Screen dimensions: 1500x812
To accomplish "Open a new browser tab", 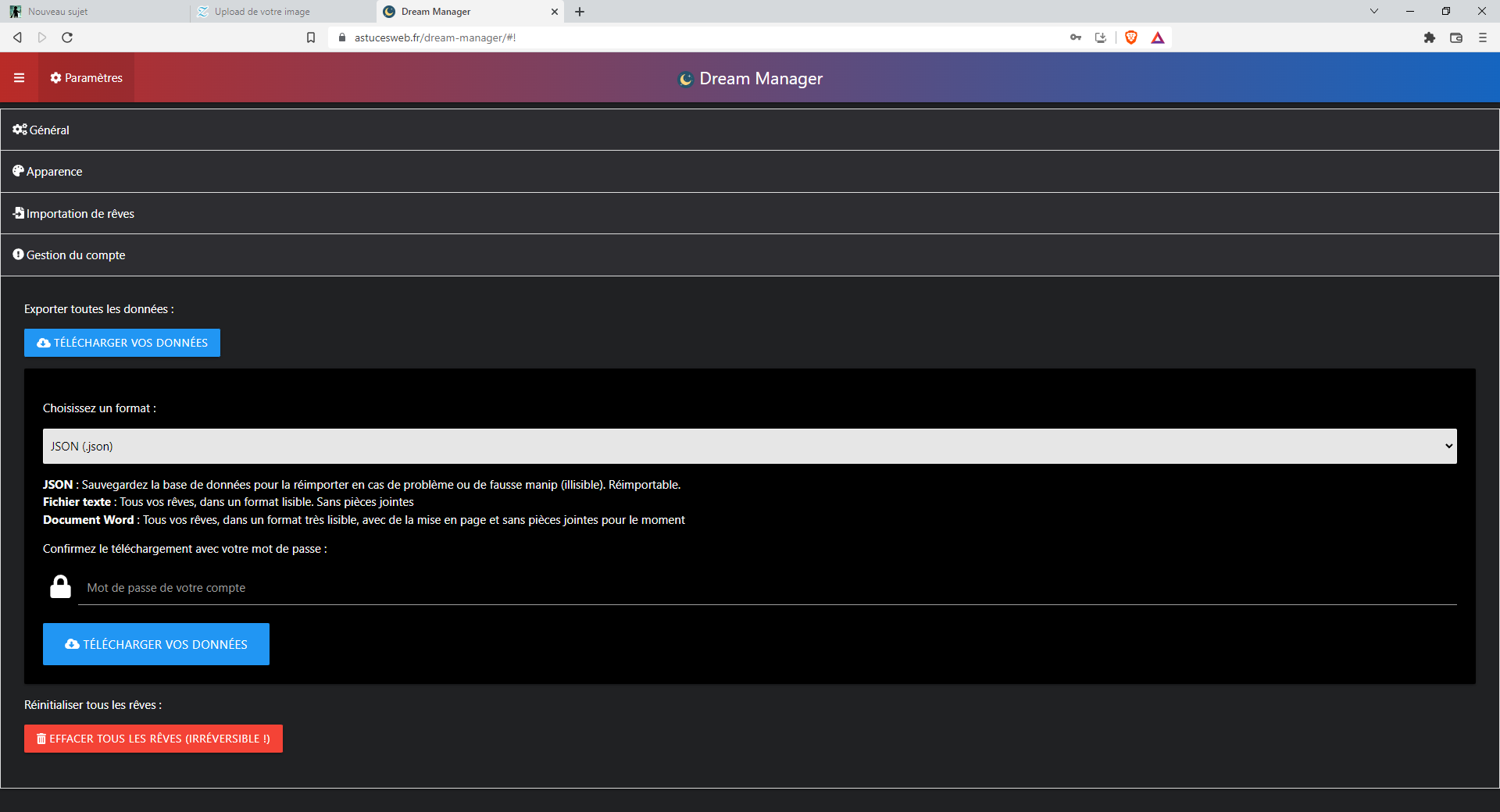I will point(580,12).
